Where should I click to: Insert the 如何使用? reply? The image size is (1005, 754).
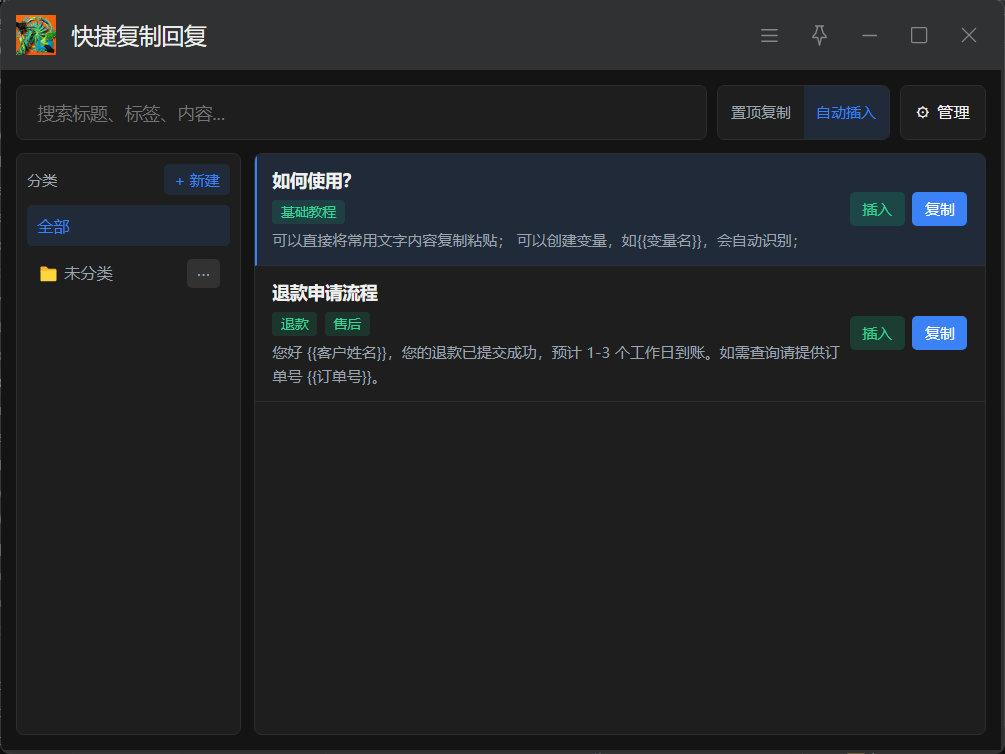click(x=877, y=209)
